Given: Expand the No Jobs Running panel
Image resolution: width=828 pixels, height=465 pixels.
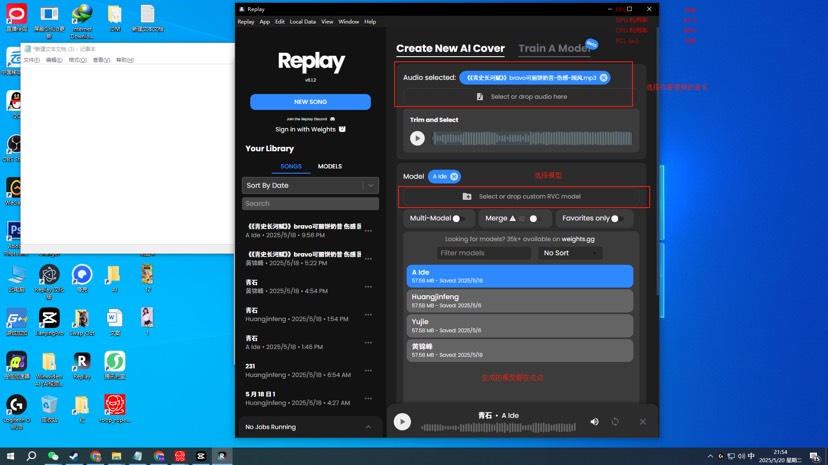Looking at the screenshot, I should click(x=309, y=426).
